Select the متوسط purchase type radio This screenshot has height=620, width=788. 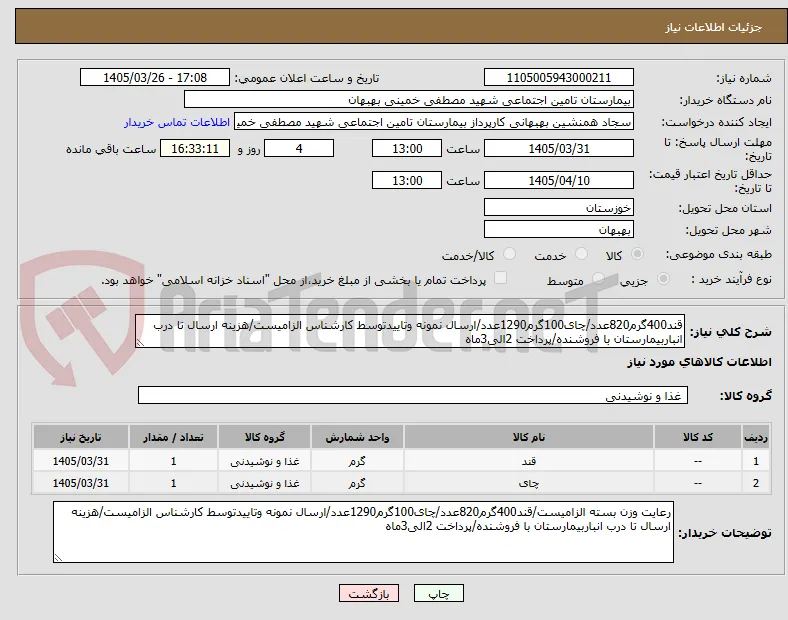[x=598, y=278]
